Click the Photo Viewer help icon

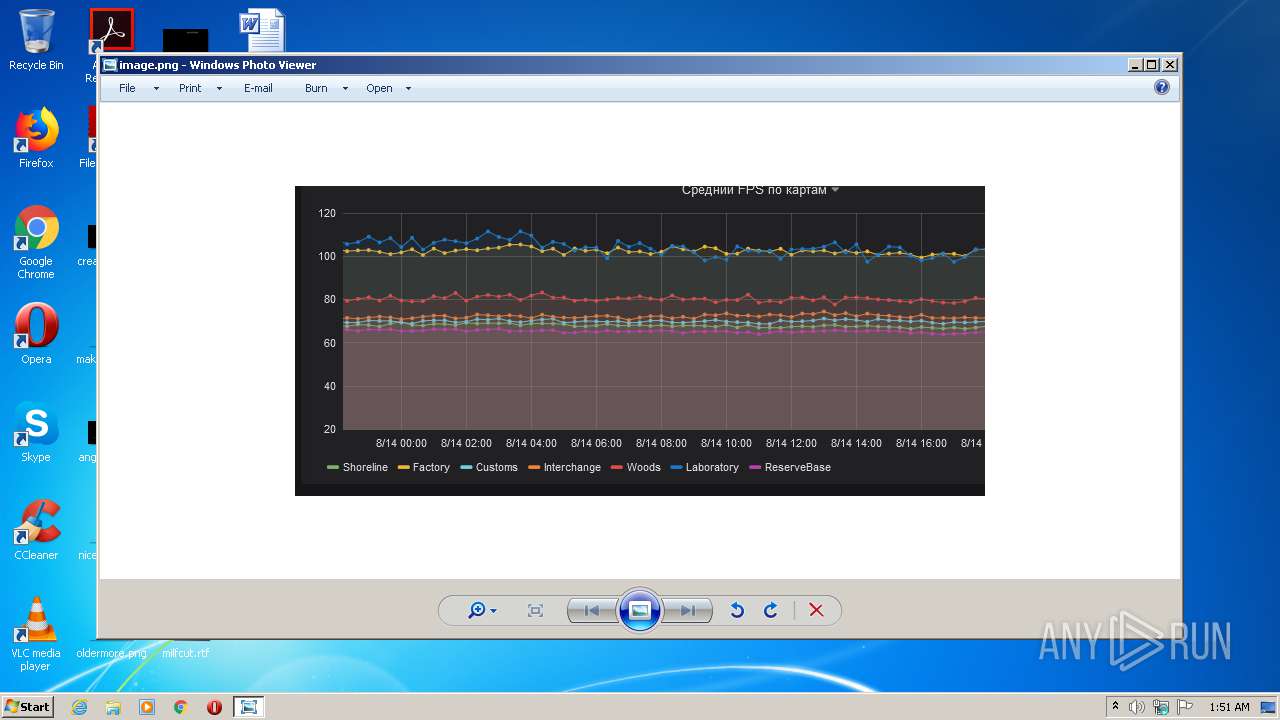1162,87
